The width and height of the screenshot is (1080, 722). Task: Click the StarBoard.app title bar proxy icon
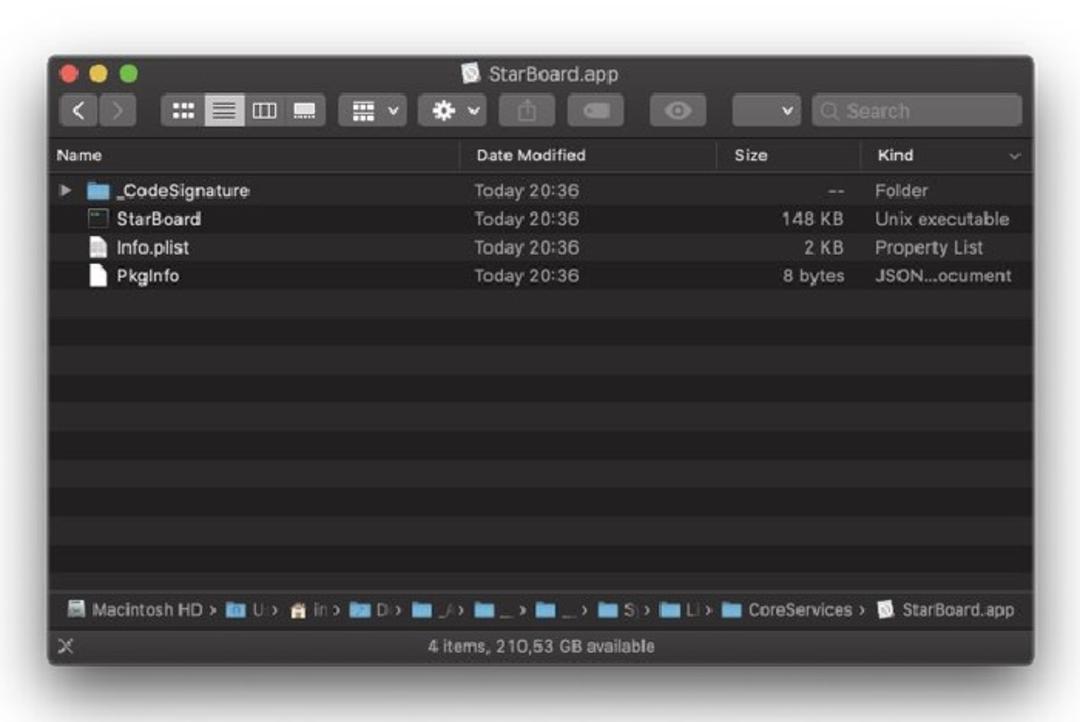(470, 73)
